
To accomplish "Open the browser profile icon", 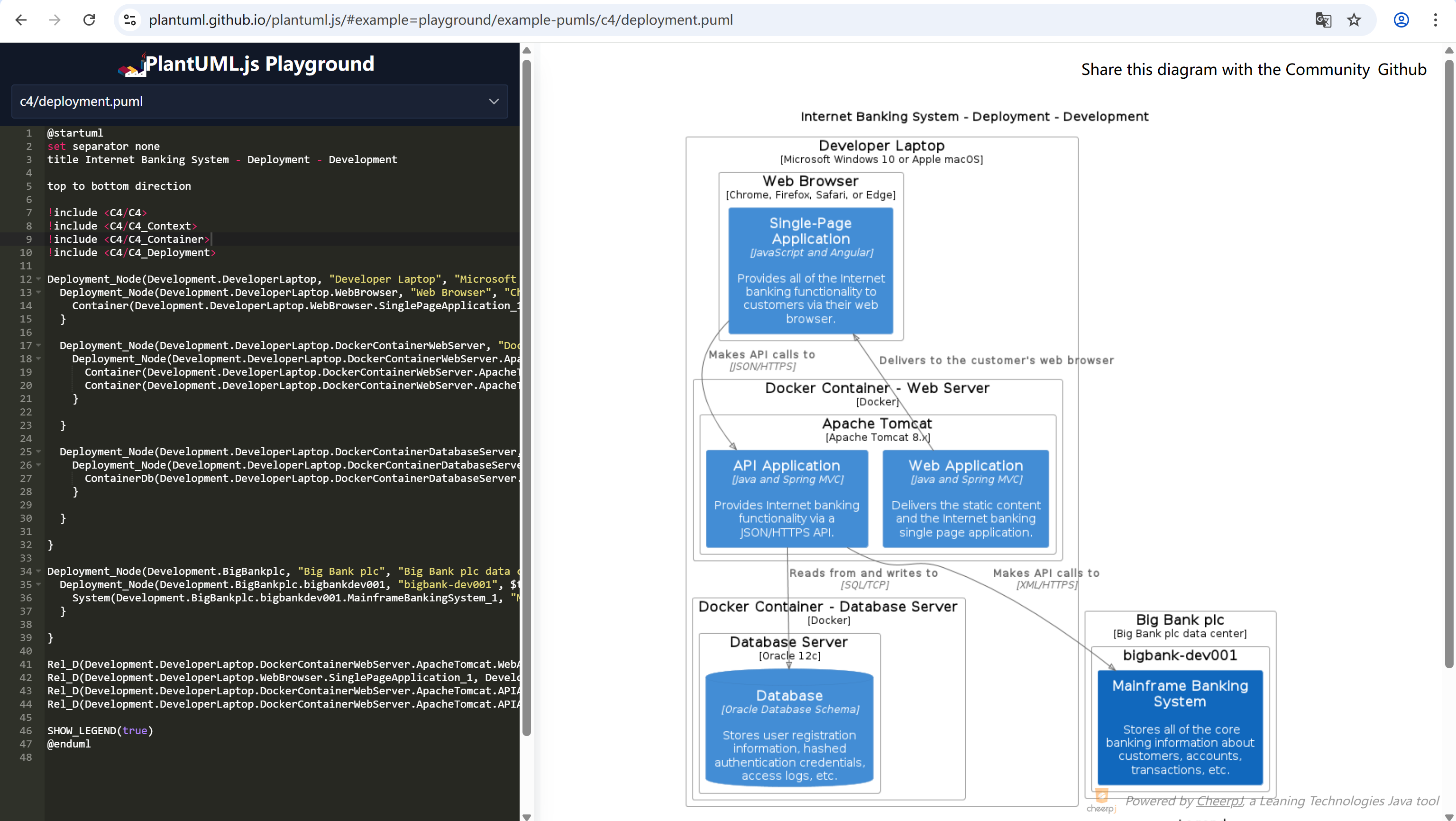I will tap(1401, 20).
